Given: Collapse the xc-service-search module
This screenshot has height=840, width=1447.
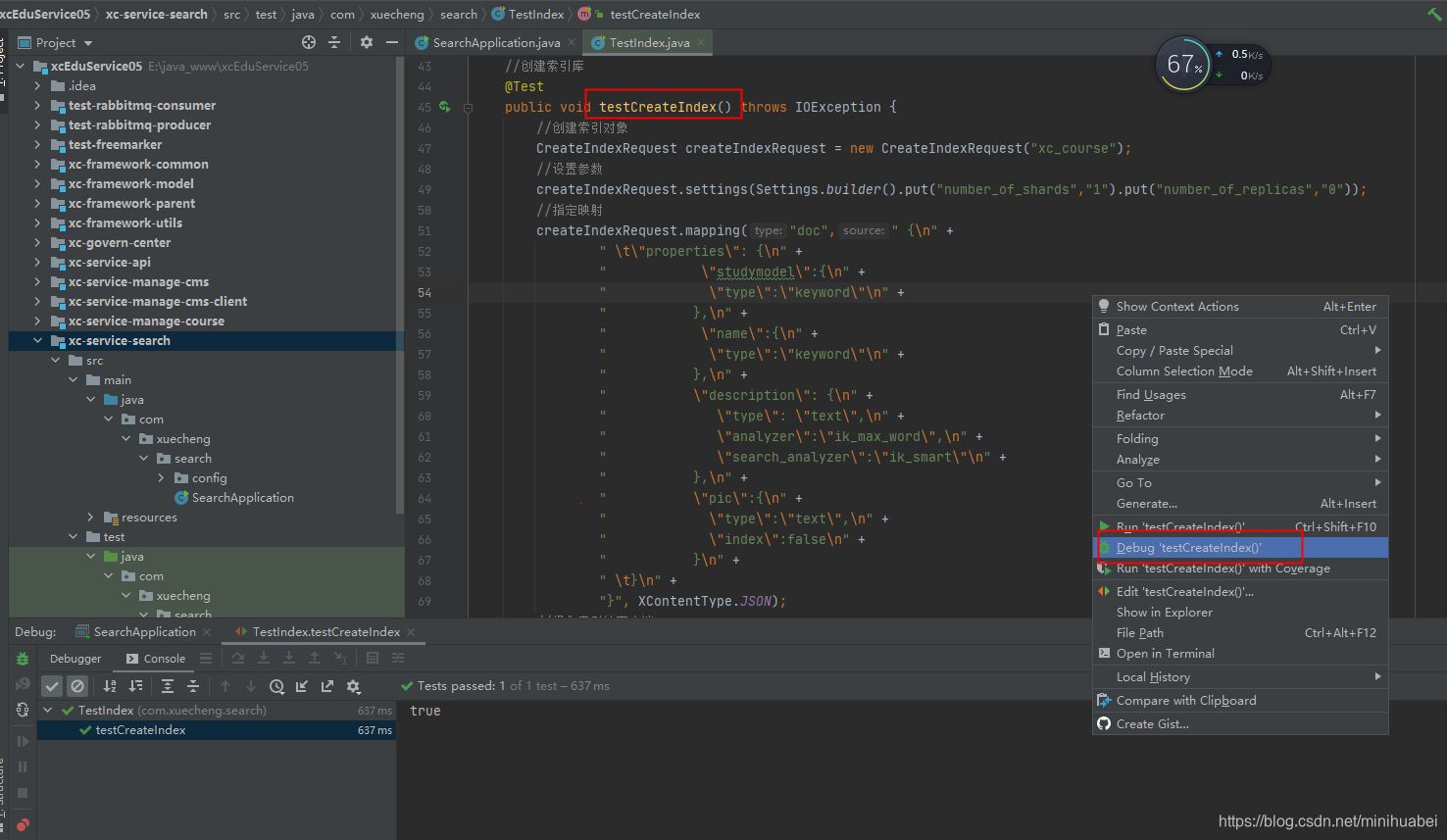Looking at the screenshot, I should tap(37, 341).
